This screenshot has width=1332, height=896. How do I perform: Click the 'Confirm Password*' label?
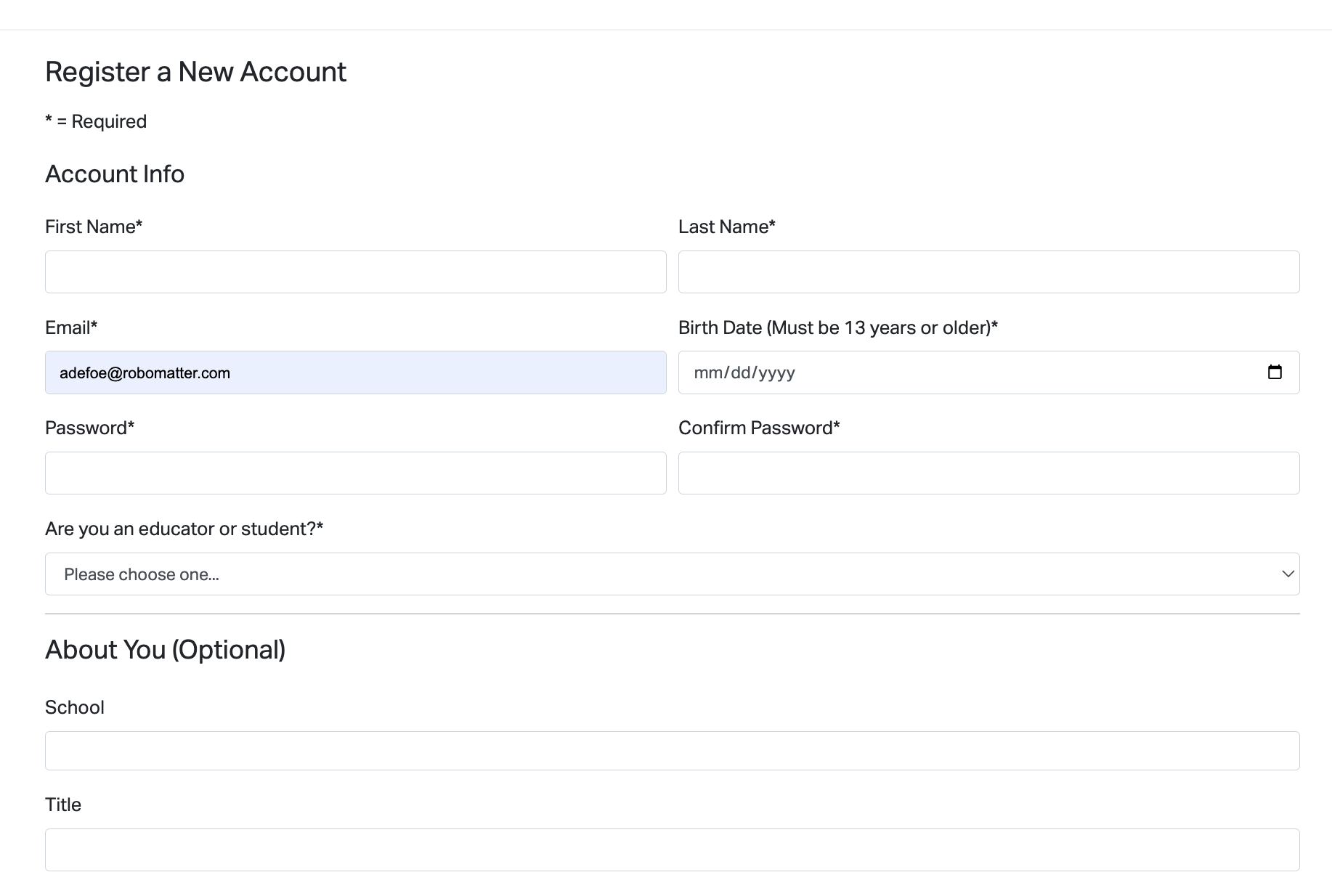pyautogui.click(x=758, y=428)
